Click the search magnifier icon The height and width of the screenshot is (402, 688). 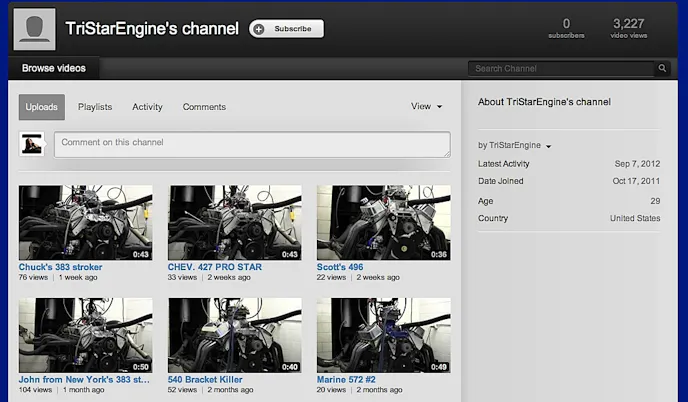[662, 69]
